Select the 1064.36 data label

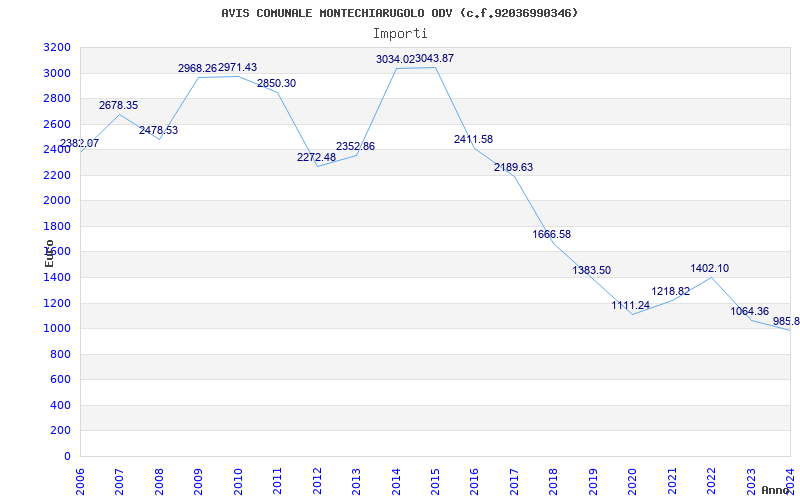749,311
